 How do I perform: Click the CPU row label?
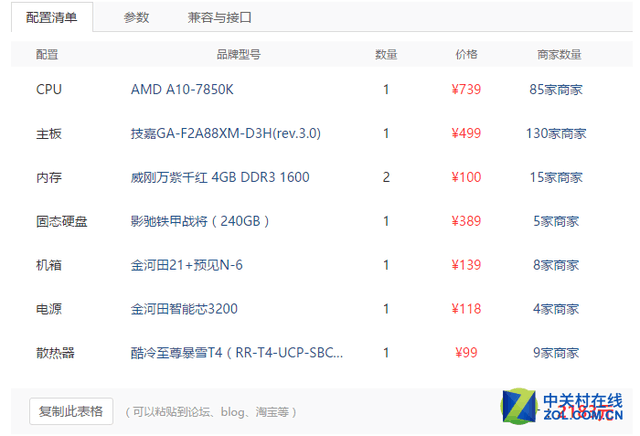49,89
